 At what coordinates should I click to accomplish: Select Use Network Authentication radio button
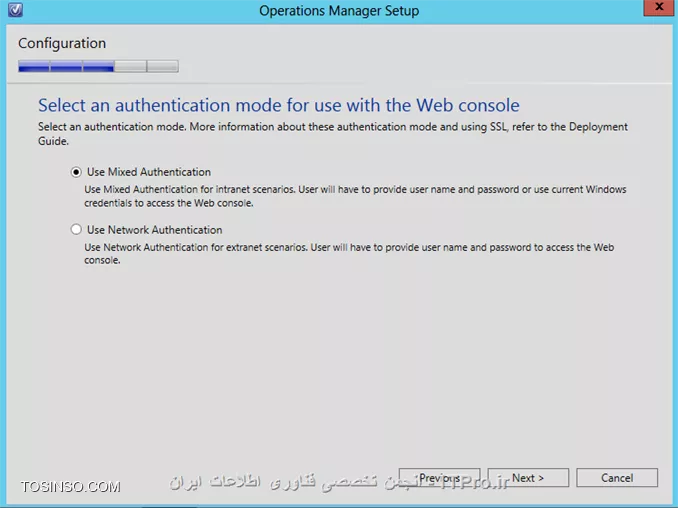tap(76, 230)
